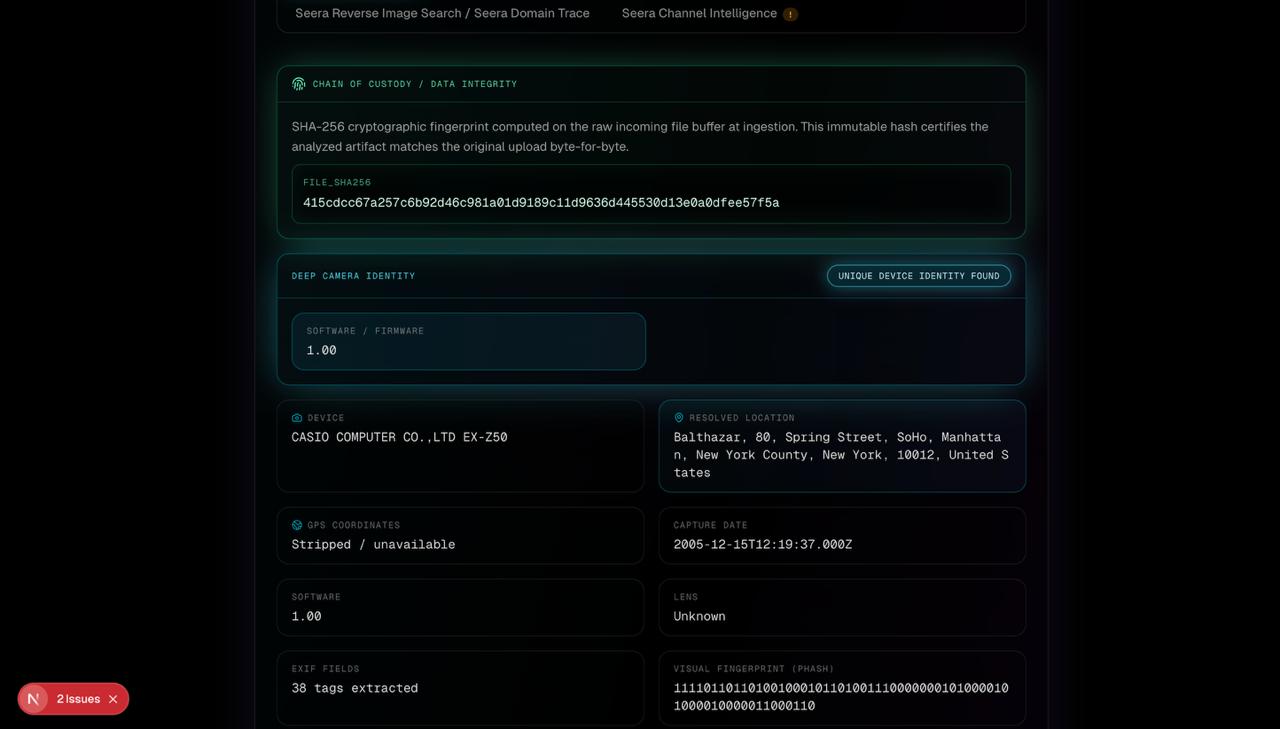
Task: Click the FILE_SHA256 field label
Action: tap(337, 183)
